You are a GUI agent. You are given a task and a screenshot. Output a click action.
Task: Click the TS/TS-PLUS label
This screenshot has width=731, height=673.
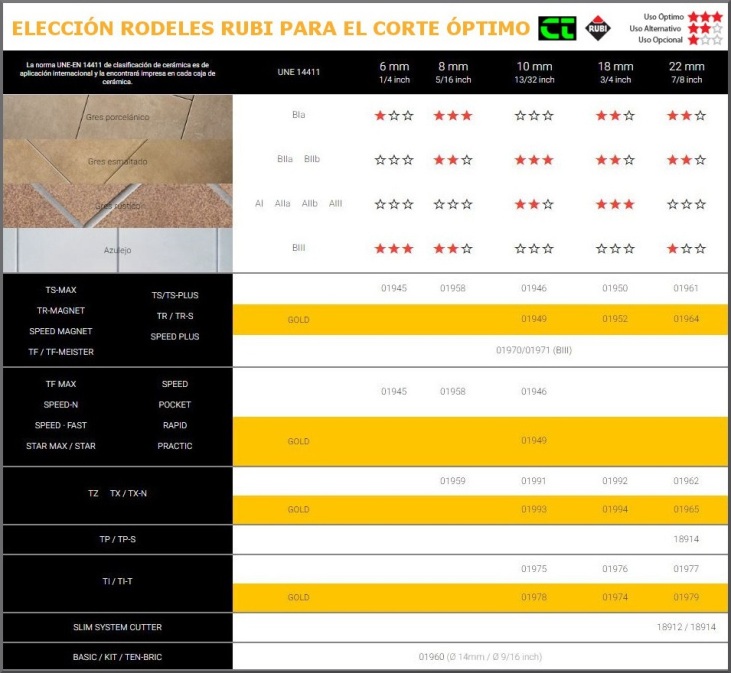[175, 295]
